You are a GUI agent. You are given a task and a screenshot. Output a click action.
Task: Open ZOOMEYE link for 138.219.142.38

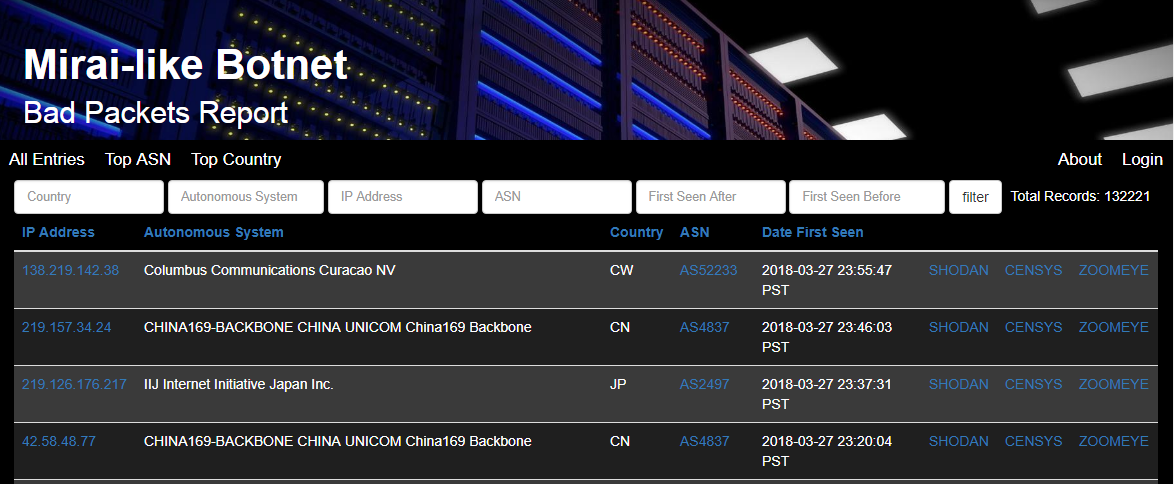pos(1113,270)
